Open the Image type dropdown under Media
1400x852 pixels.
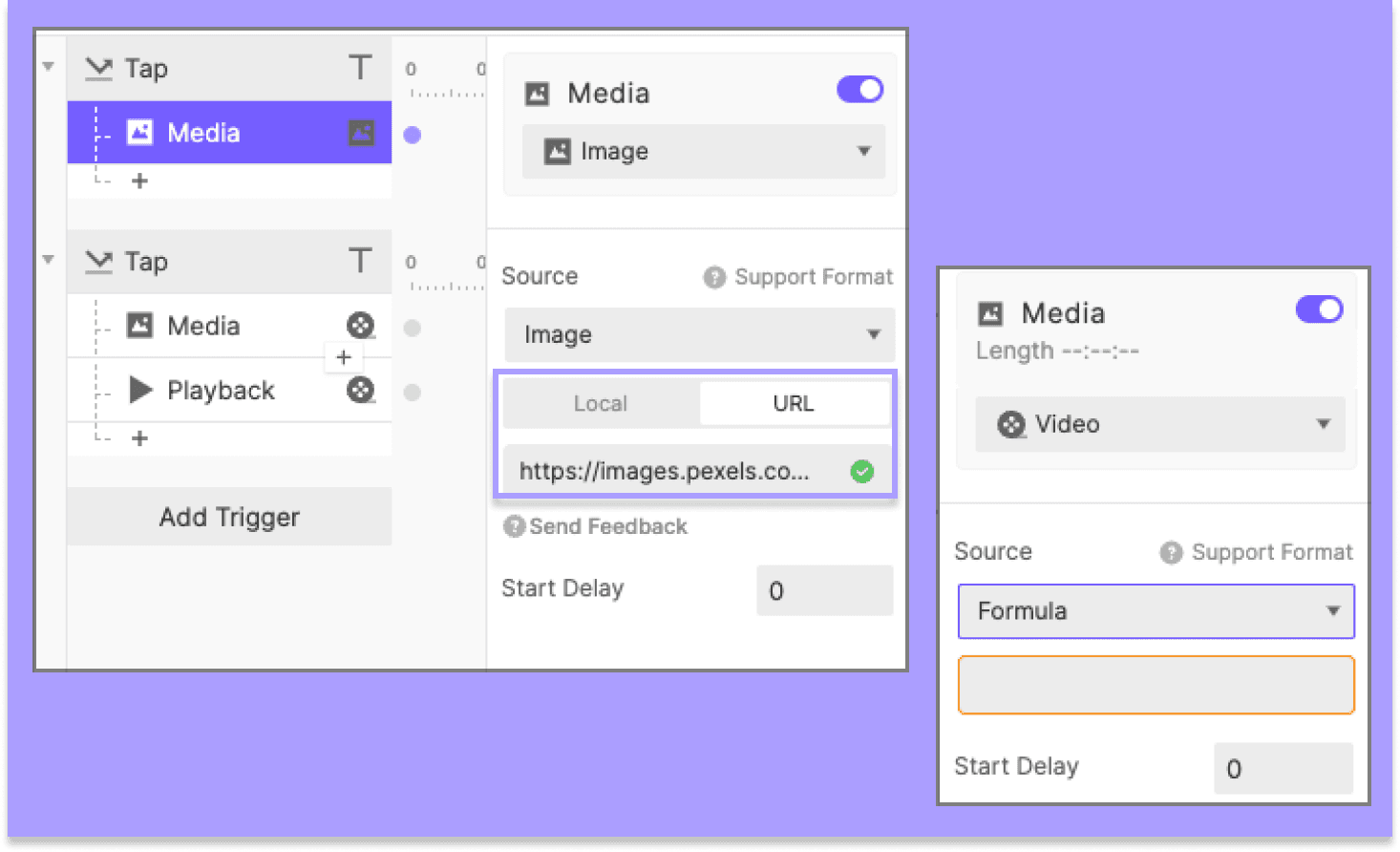[x=702, y=151]
